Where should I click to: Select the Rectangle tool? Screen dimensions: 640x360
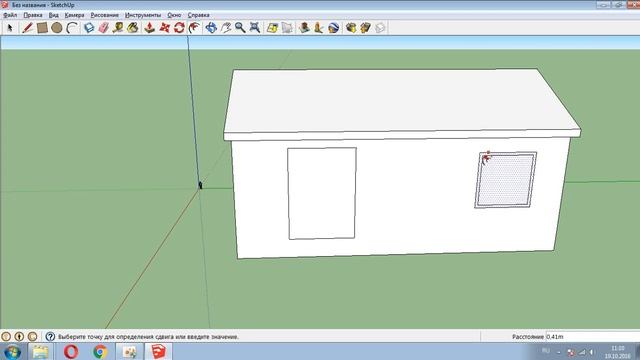pyautogui.click(x=42, y=28)
